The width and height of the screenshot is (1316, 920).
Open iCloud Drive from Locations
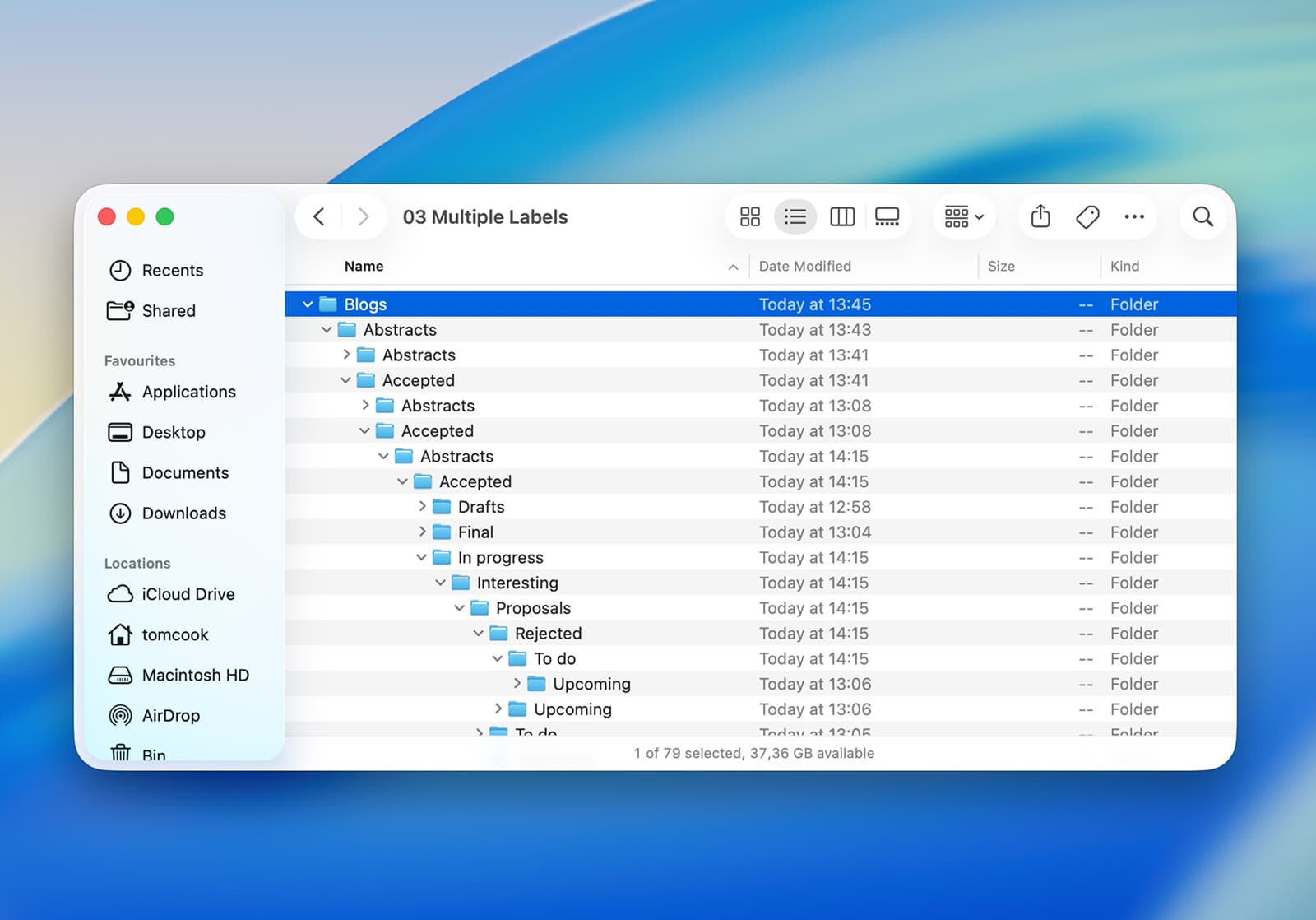pyautogui.click(x=188, y=593)
